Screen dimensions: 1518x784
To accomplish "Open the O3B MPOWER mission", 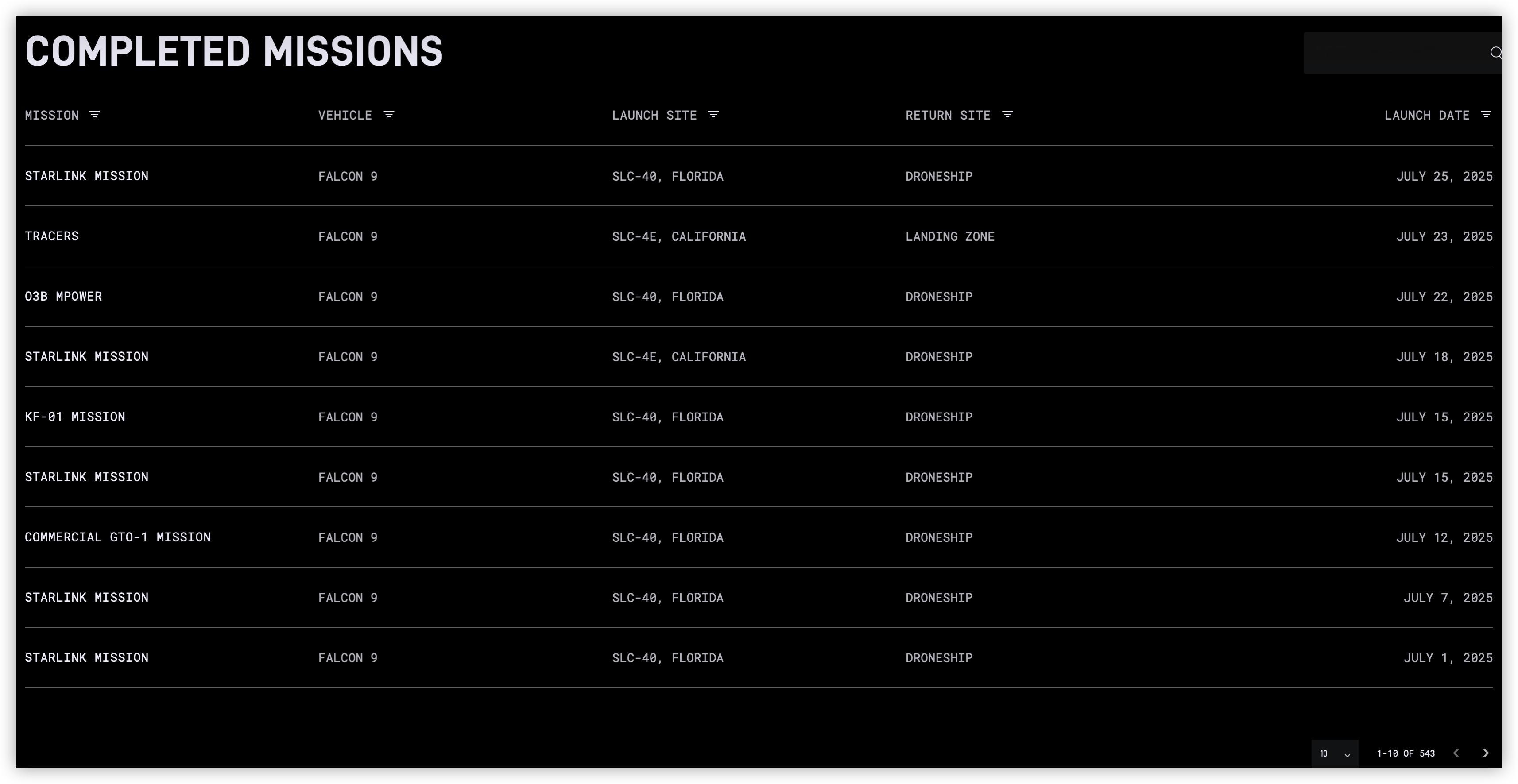I will [x=759, y=296].
